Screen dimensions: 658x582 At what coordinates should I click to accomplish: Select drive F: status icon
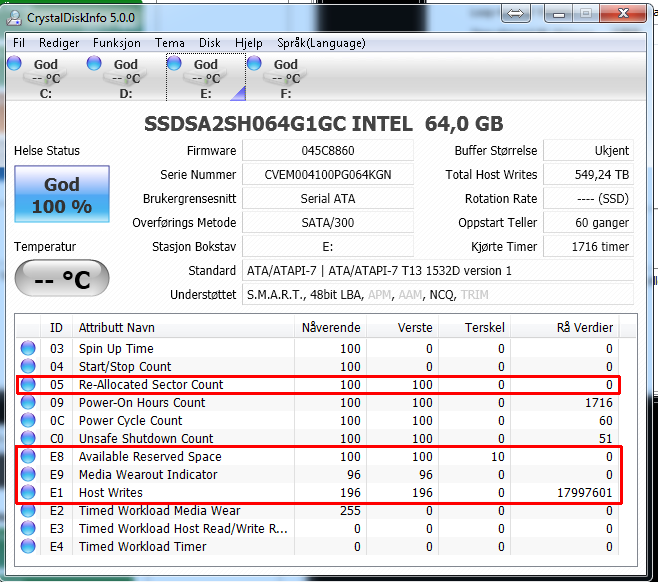254,63
